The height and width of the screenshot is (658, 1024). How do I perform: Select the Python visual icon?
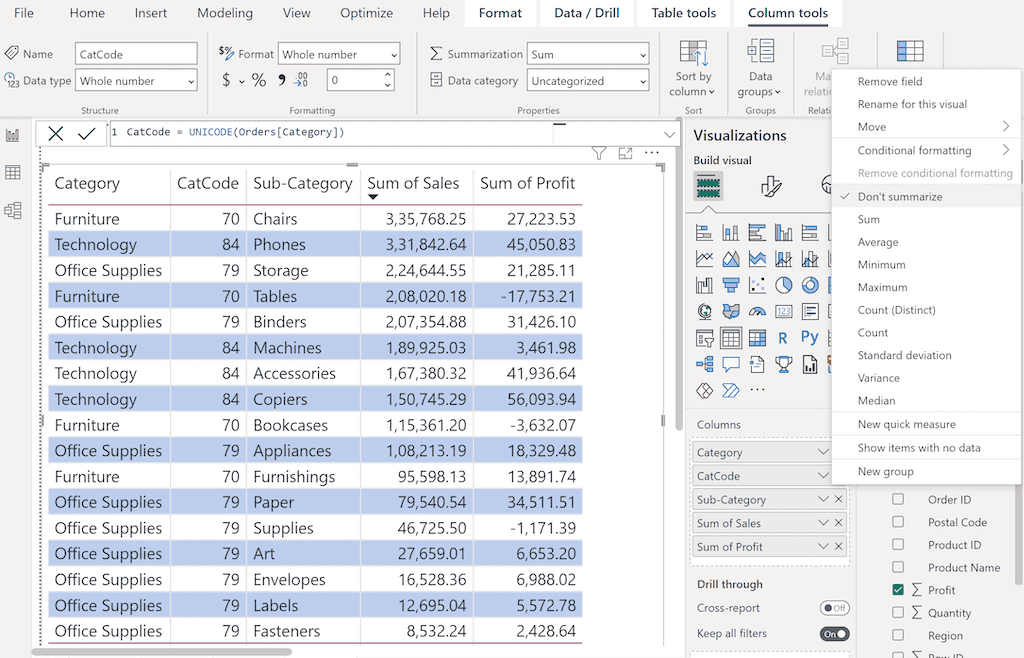[x=809, y=337]
